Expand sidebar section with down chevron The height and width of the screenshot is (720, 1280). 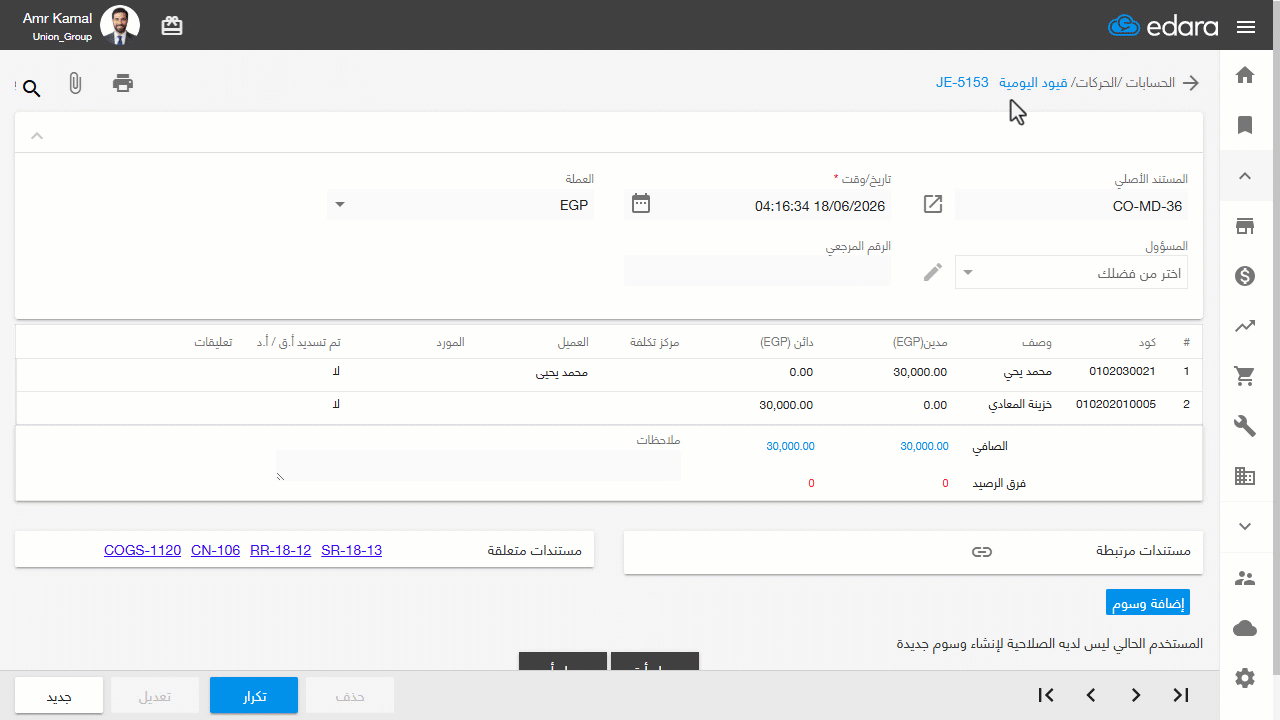(x=1245, y=526)
